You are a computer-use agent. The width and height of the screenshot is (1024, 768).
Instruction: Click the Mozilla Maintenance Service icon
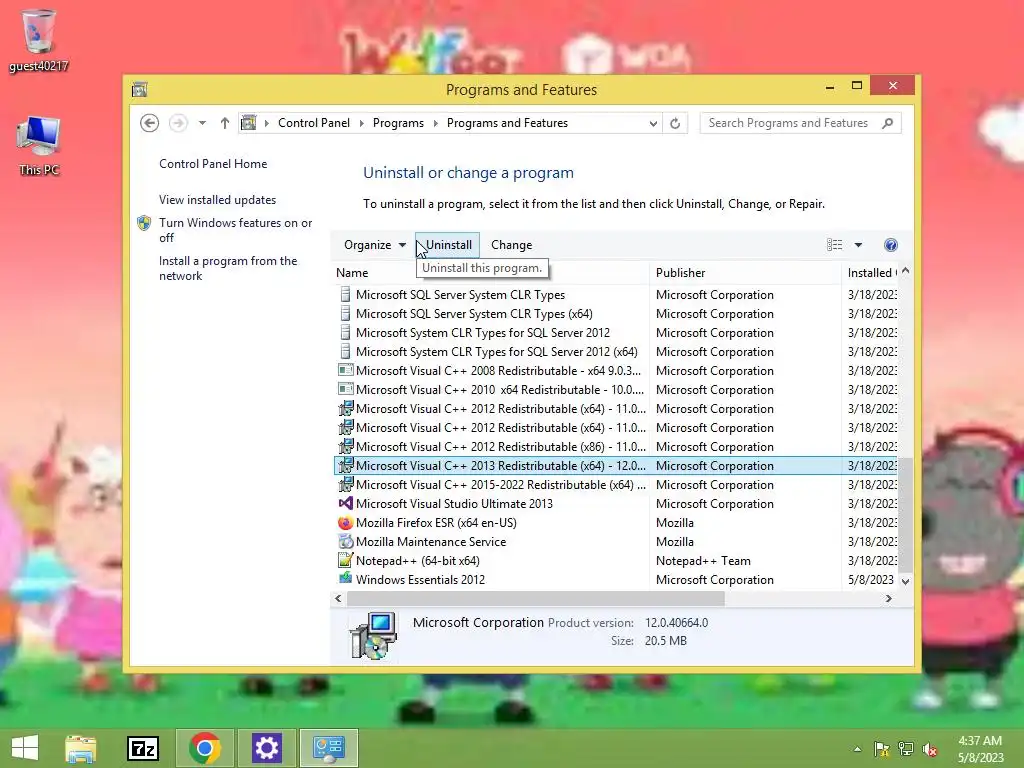(x=345, y=541)
